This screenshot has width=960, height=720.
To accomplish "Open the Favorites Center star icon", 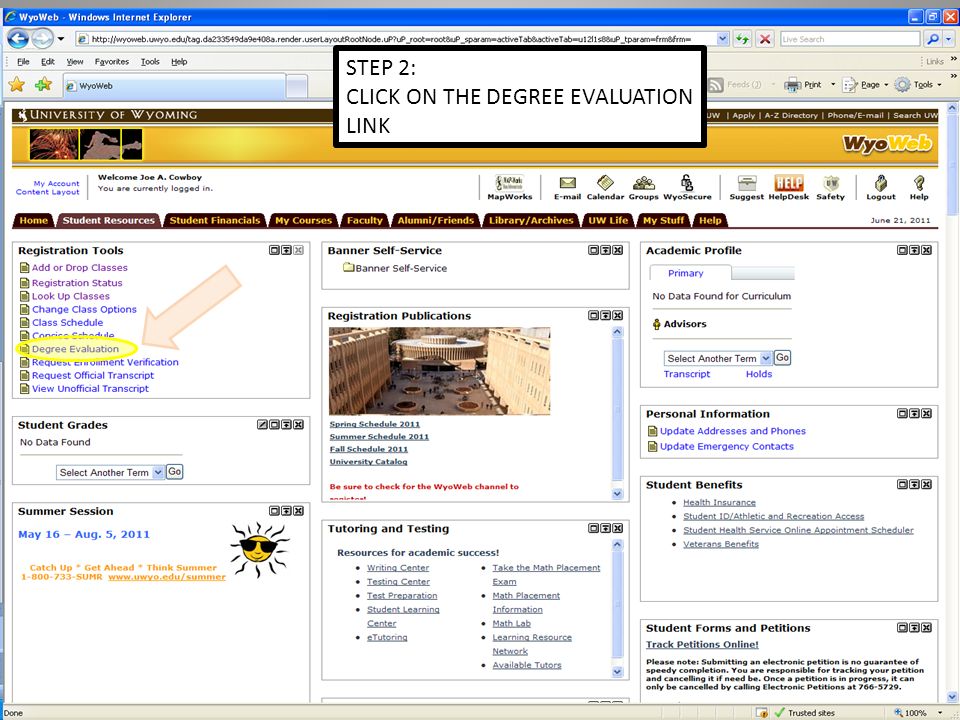I will click(17, 84).
